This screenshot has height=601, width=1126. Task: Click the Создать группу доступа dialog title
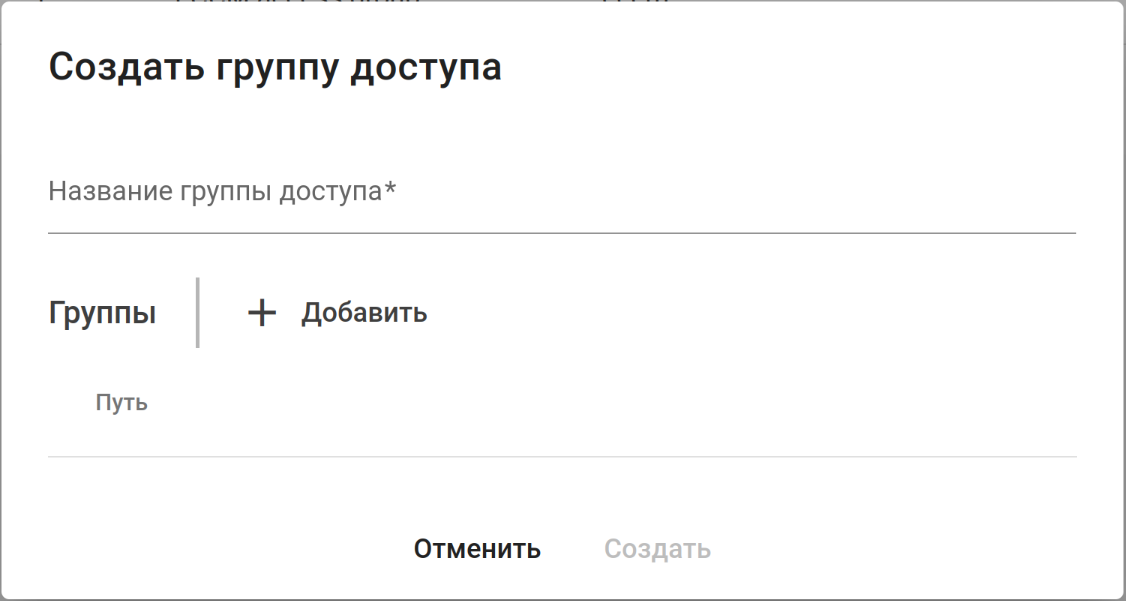click(x=275, y=67)
